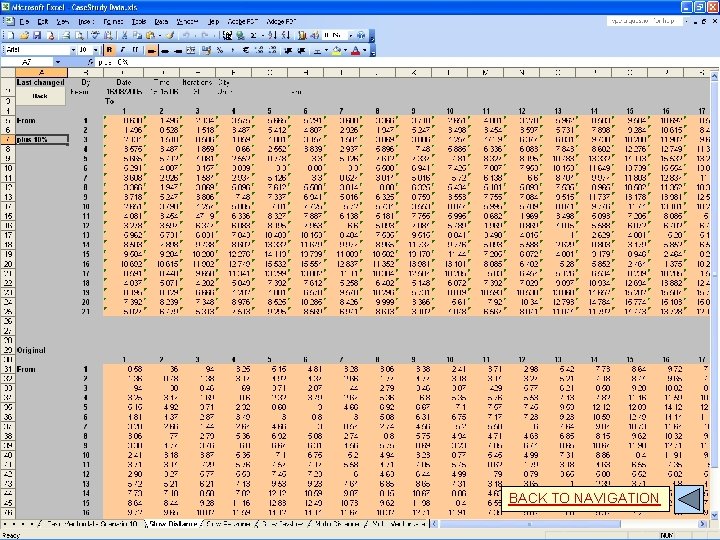720x540 pixels.
Task: Click the blue left-arrow navigation button
Action: pos(689,499)
